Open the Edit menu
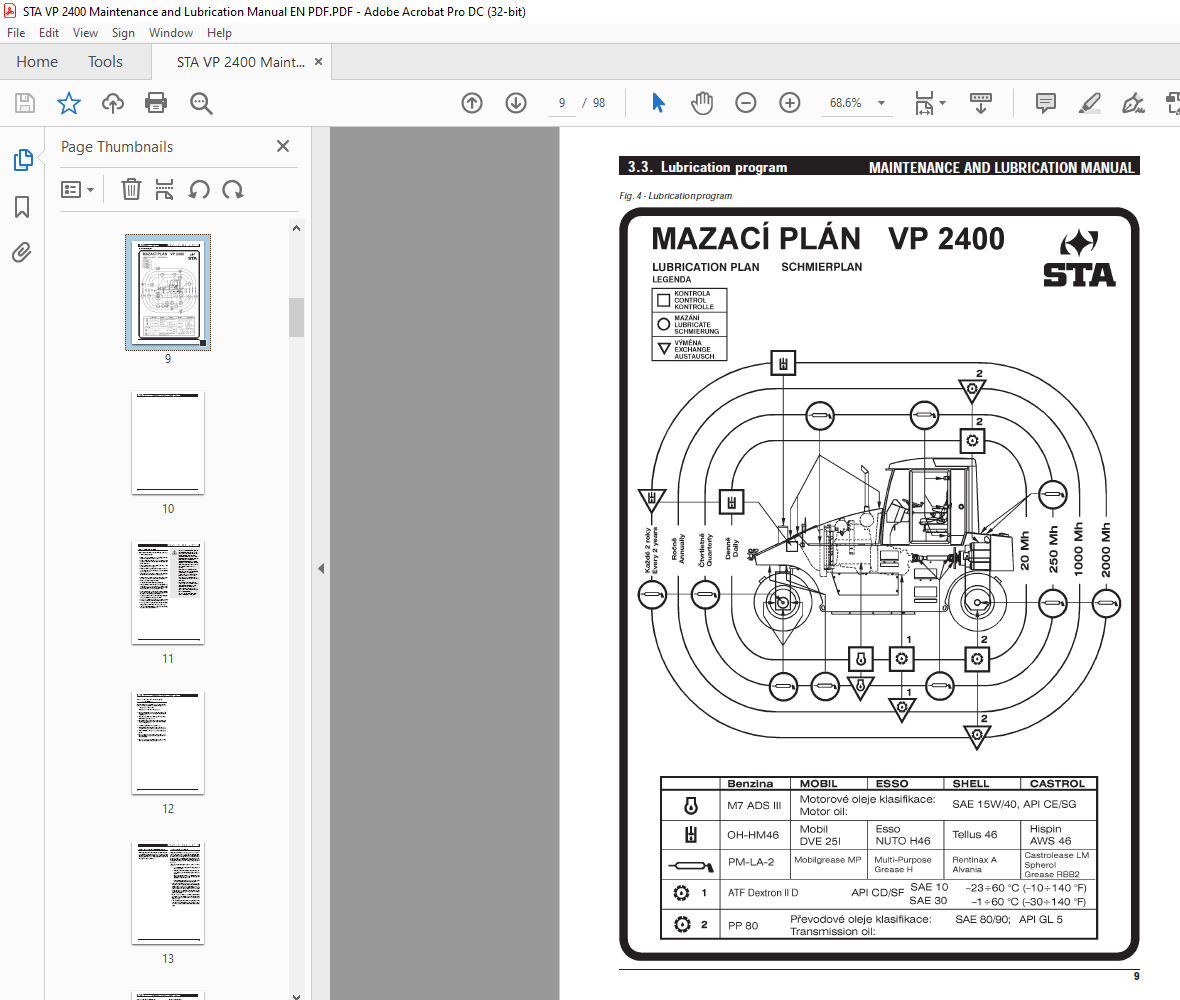The height and width of the screenshot is (1000, 1180). [x=49, y=33]
